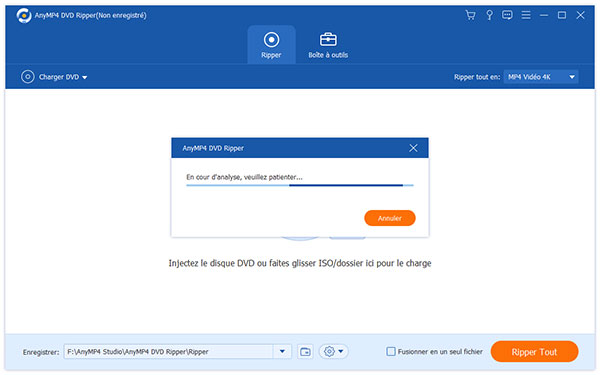
Task: Open the hamburger menu icon
Action: (x=526, y=15)
